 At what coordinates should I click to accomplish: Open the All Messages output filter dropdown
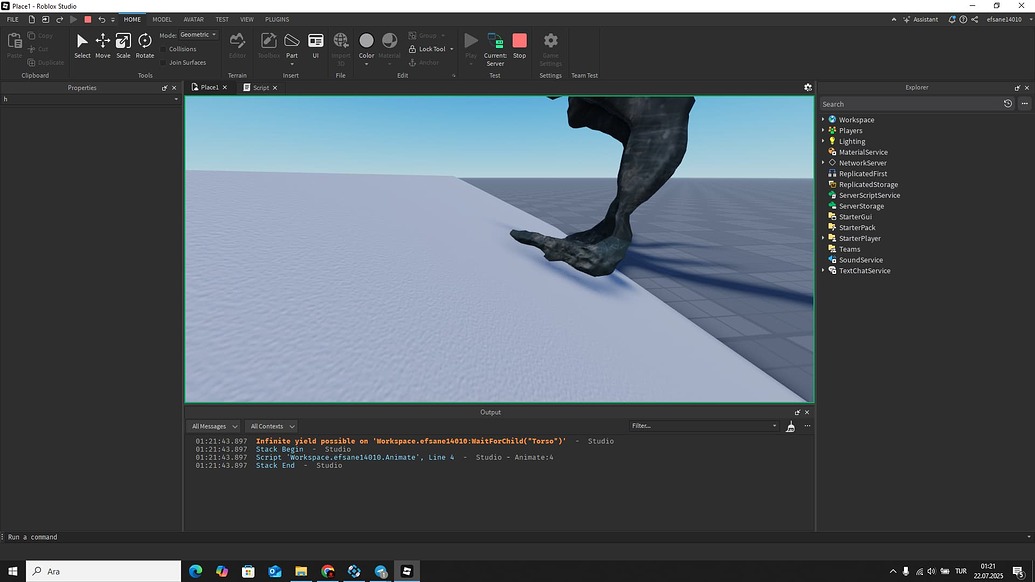(x=213, y=426)
